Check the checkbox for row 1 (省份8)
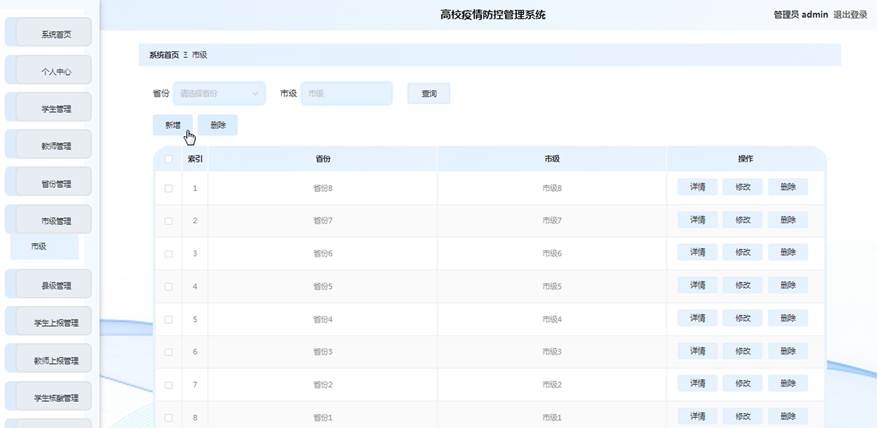The image size is (877, 428). (x=168, y=189)
